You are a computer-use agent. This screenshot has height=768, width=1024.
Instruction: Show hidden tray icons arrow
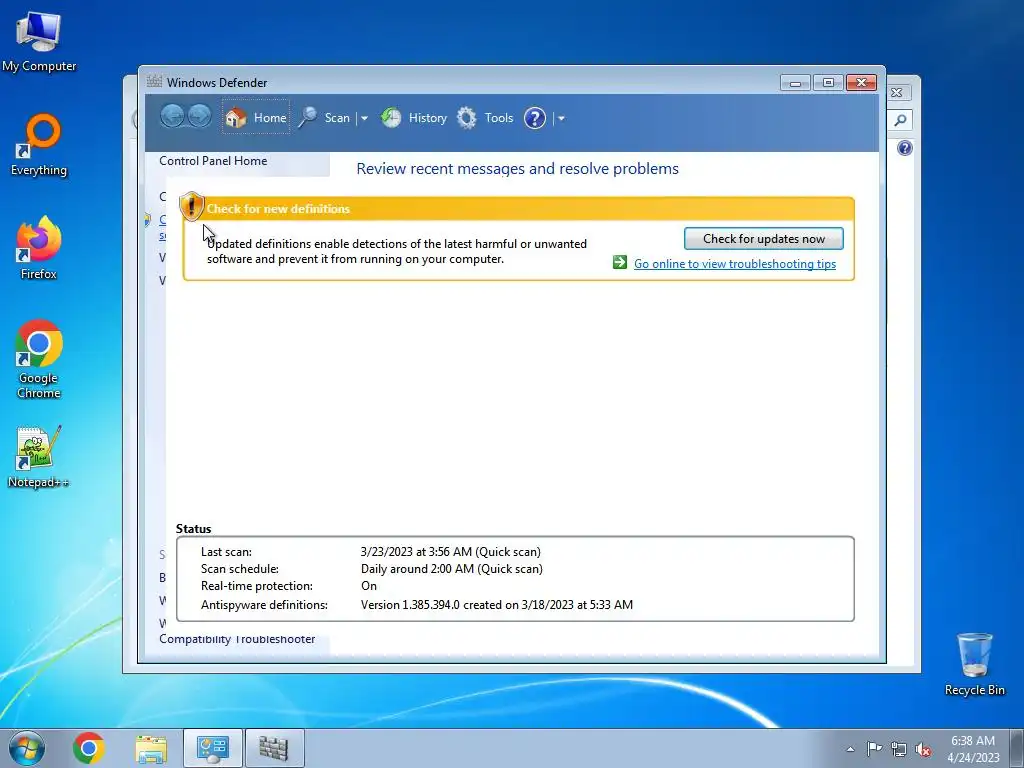point(850,749)
